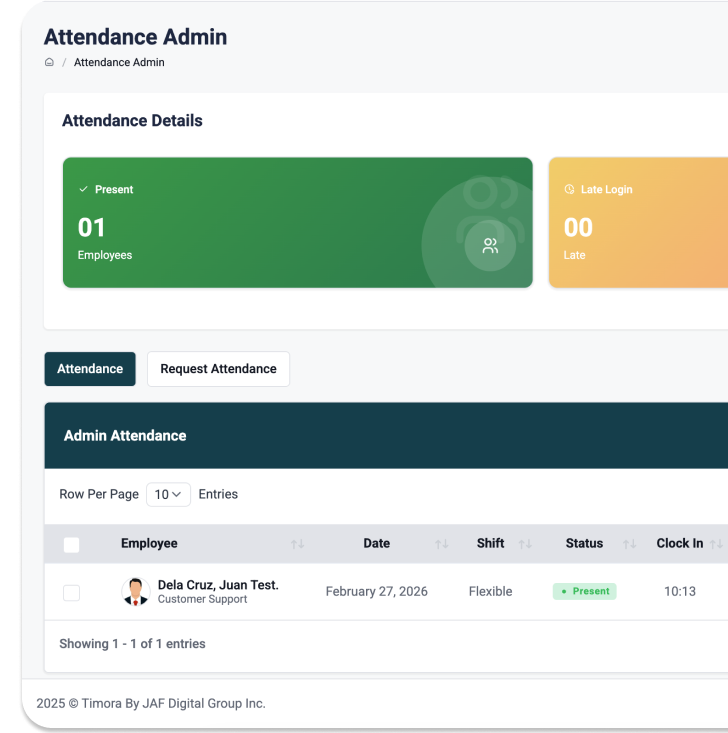Switch to the Attendance tab
This screenshot has height=733, width=728.
pyautogui.click(x=90, y=369)
